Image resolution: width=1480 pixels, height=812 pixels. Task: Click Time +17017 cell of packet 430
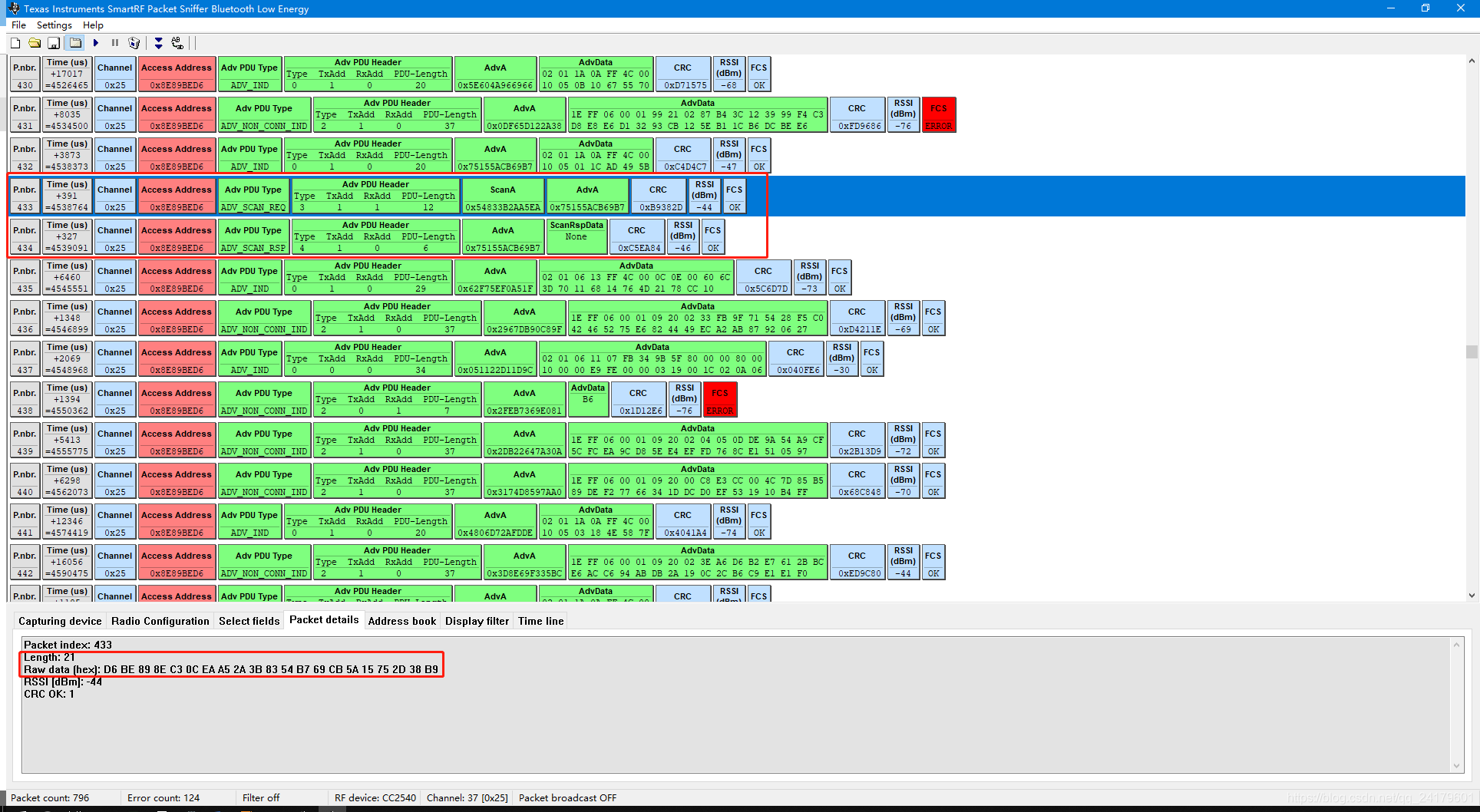[68, 74]
